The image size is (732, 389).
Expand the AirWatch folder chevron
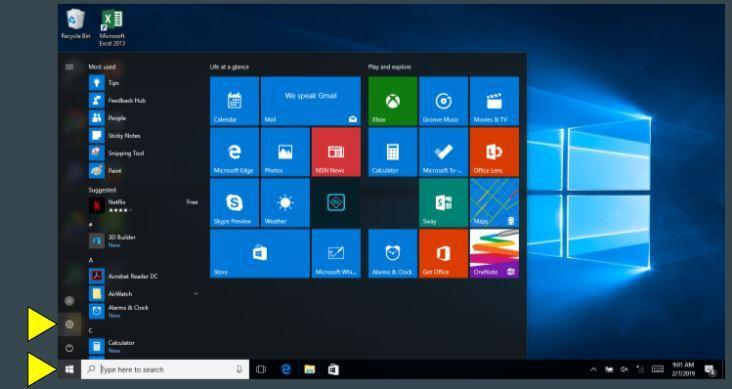pyautogui.click(x=196, y=294)
